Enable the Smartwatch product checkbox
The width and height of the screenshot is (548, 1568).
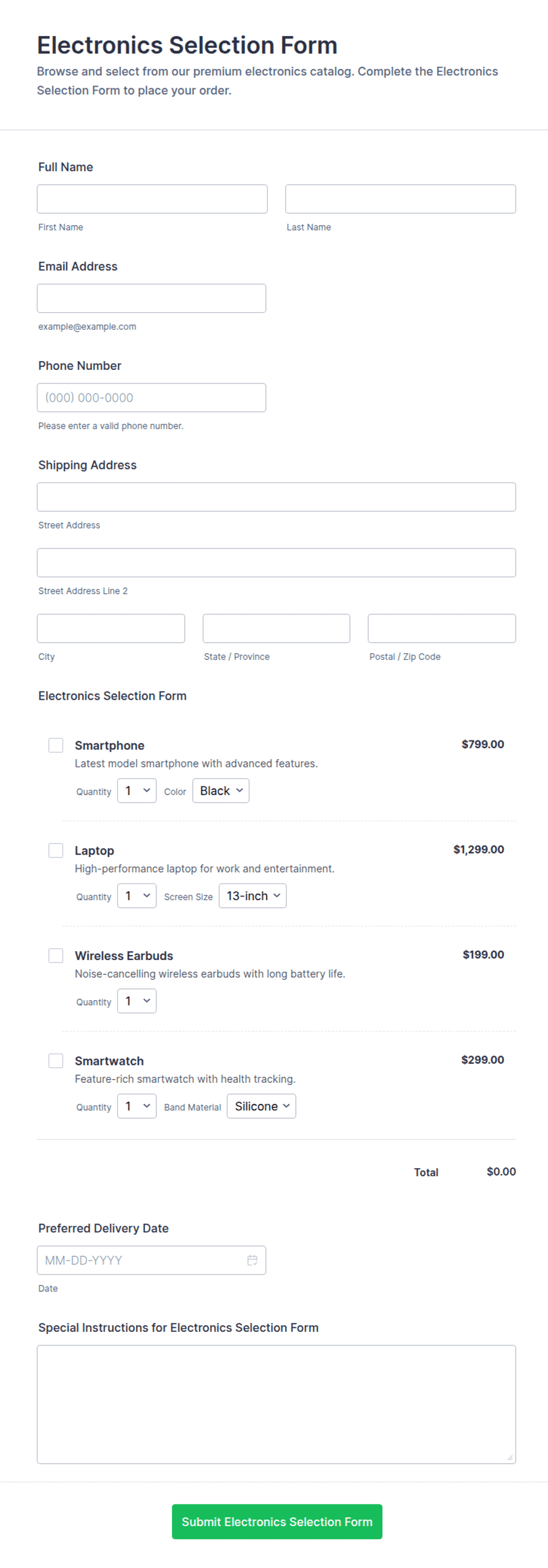(x=56, y=1061)
